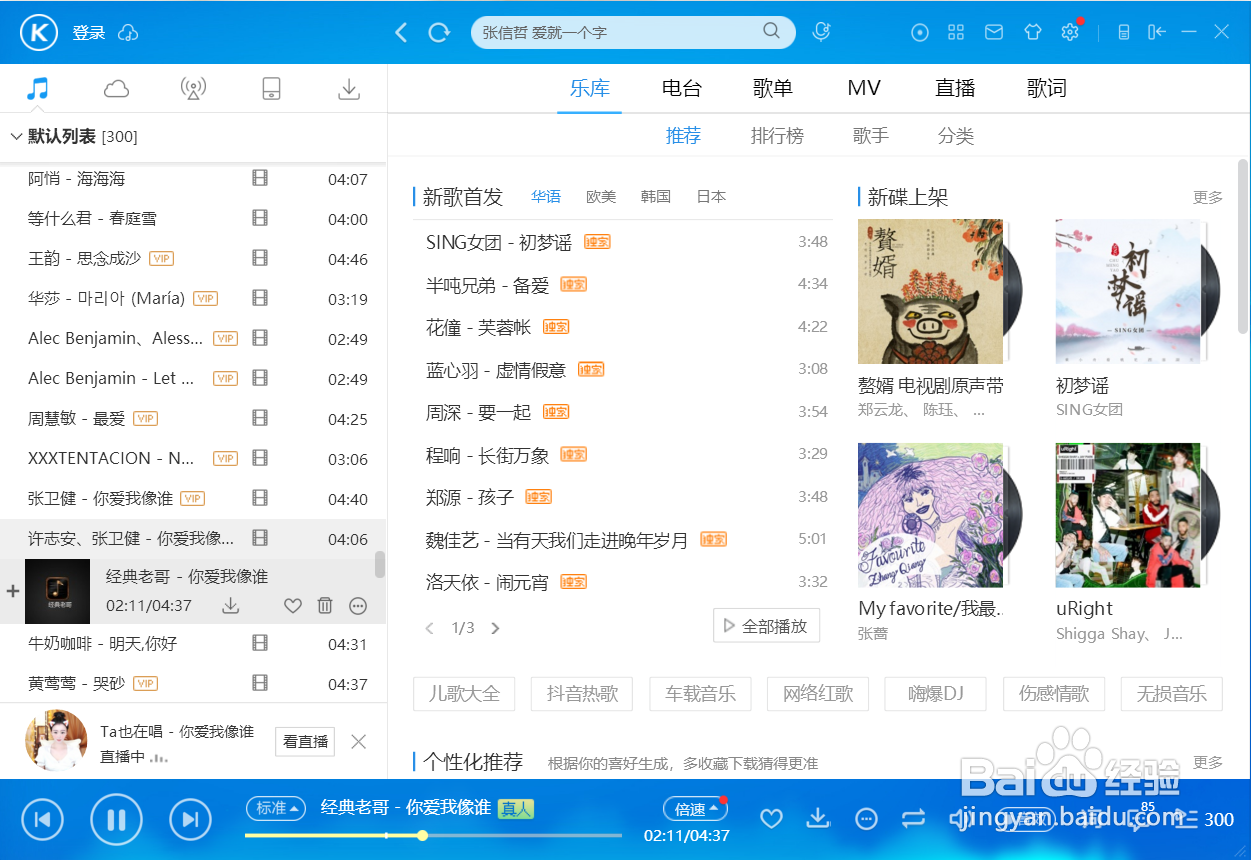This screenshot has width=1251, height=860.
Task: Open more options in the playing row
Action: (x=358, y=606)
